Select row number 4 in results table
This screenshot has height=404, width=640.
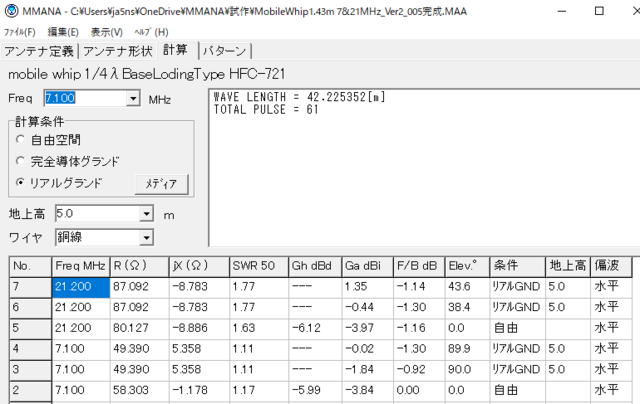point(31,350)
